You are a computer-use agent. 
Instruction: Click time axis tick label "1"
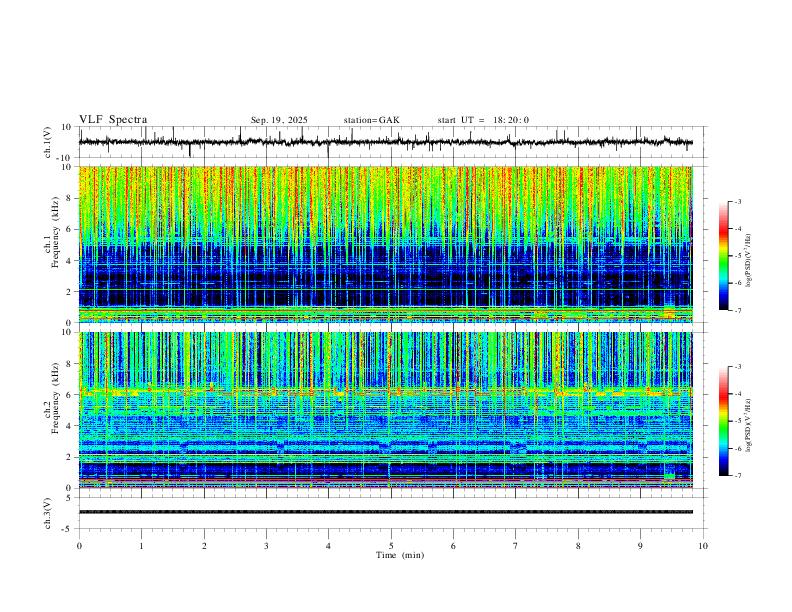point(141,546)
